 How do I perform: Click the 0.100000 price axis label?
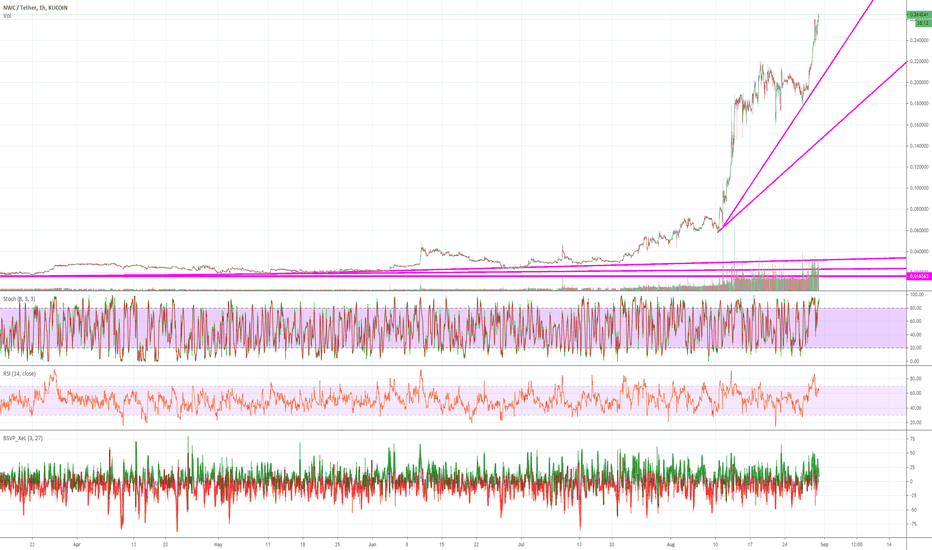coord(919,188)
